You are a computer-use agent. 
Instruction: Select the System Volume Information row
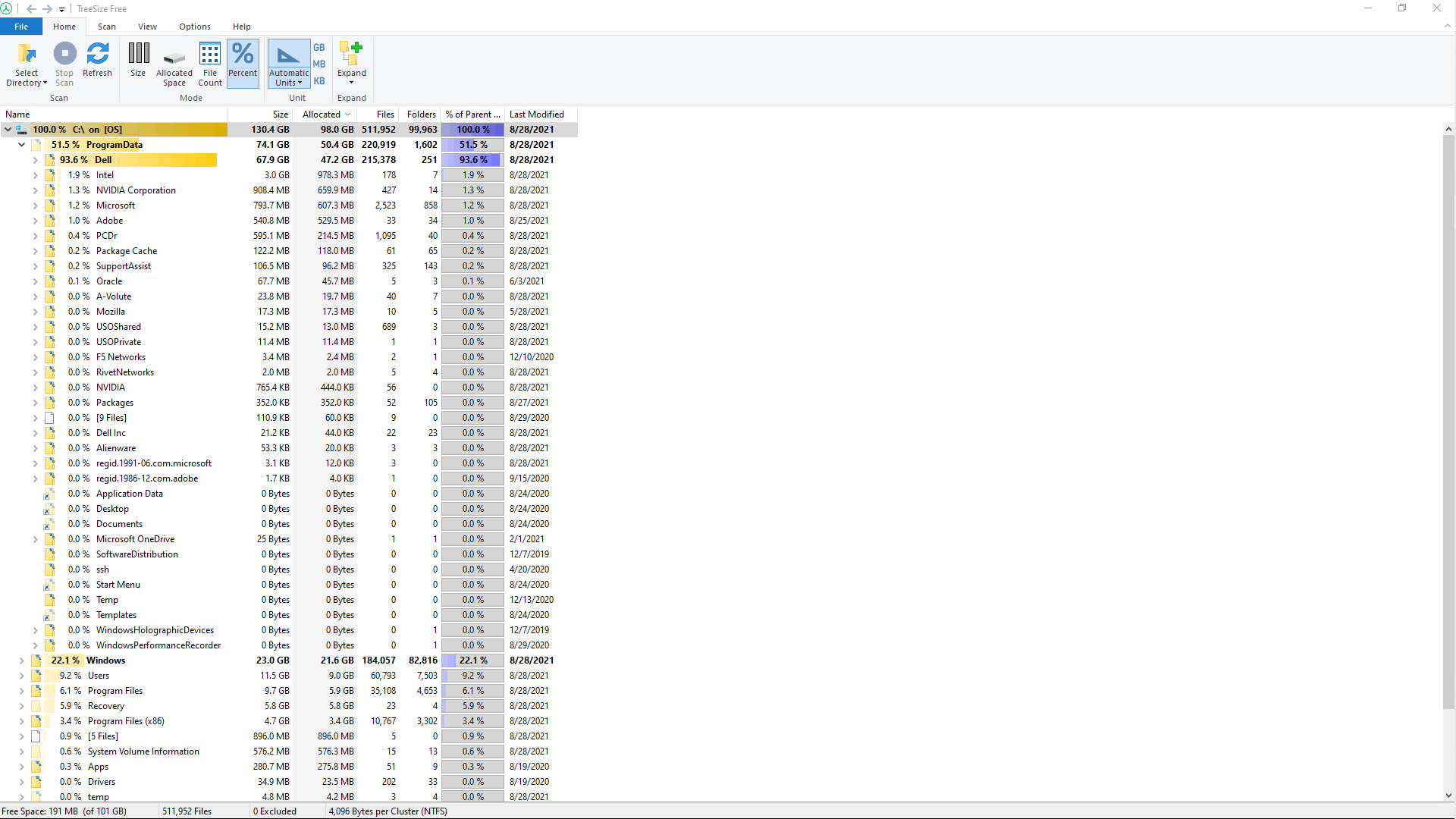288,752
